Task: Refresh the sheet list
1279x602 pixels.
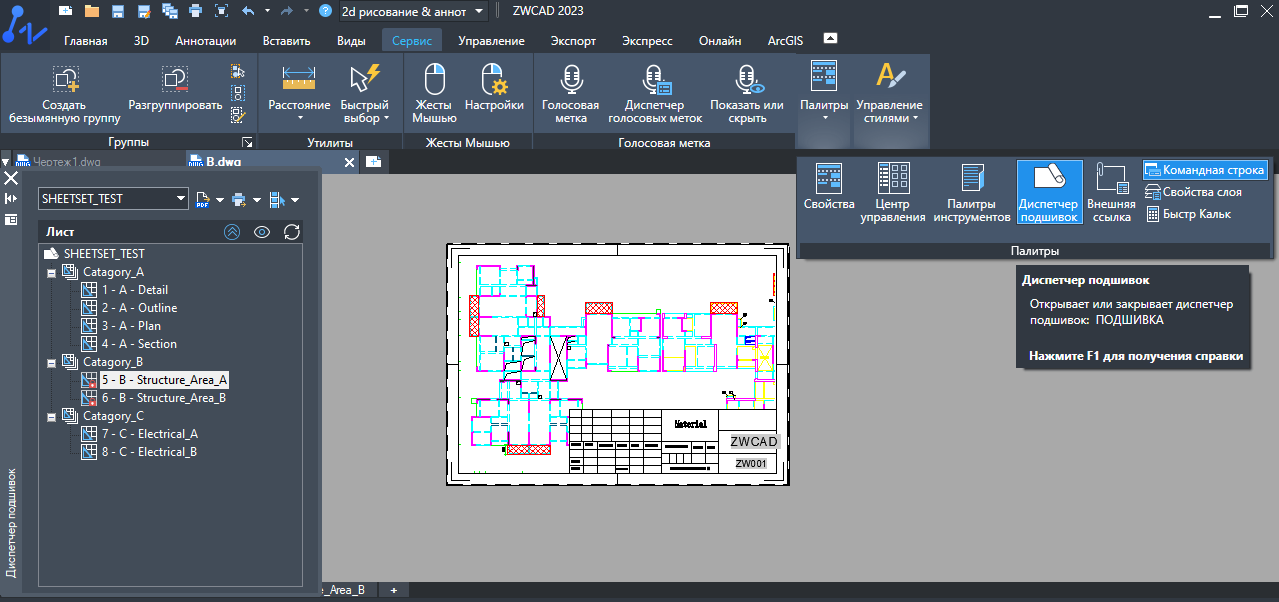Action: pyautogui.click(x=292, y=232)
